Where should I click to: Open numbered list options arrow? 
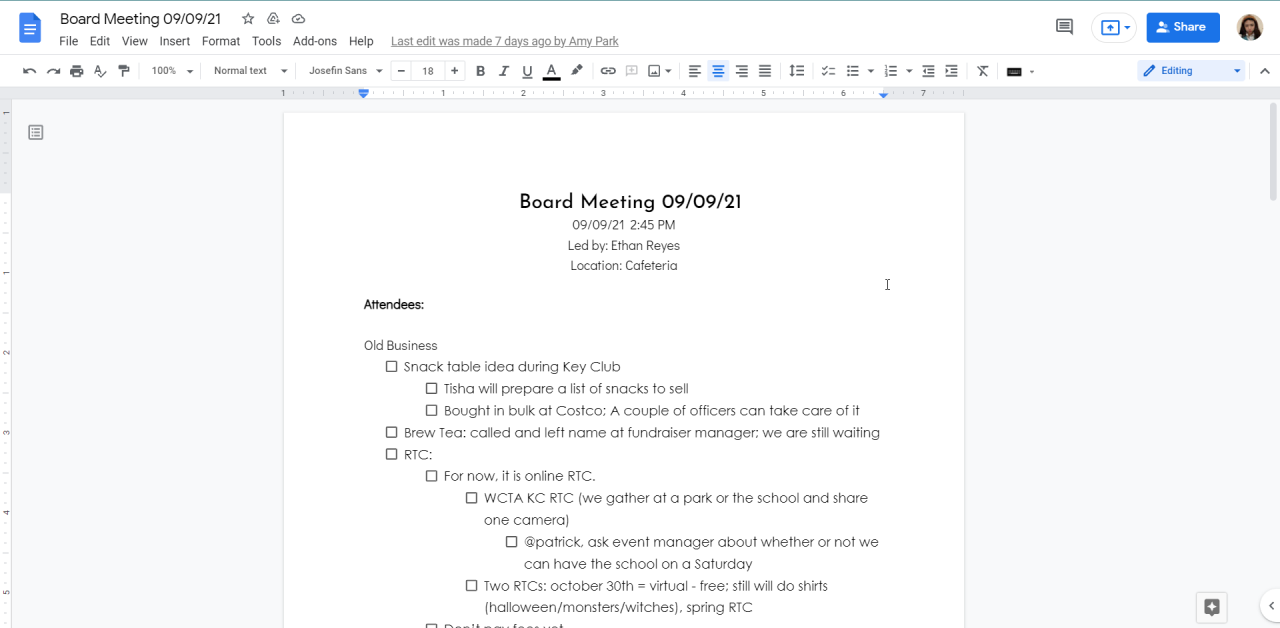tap(909, 71)
